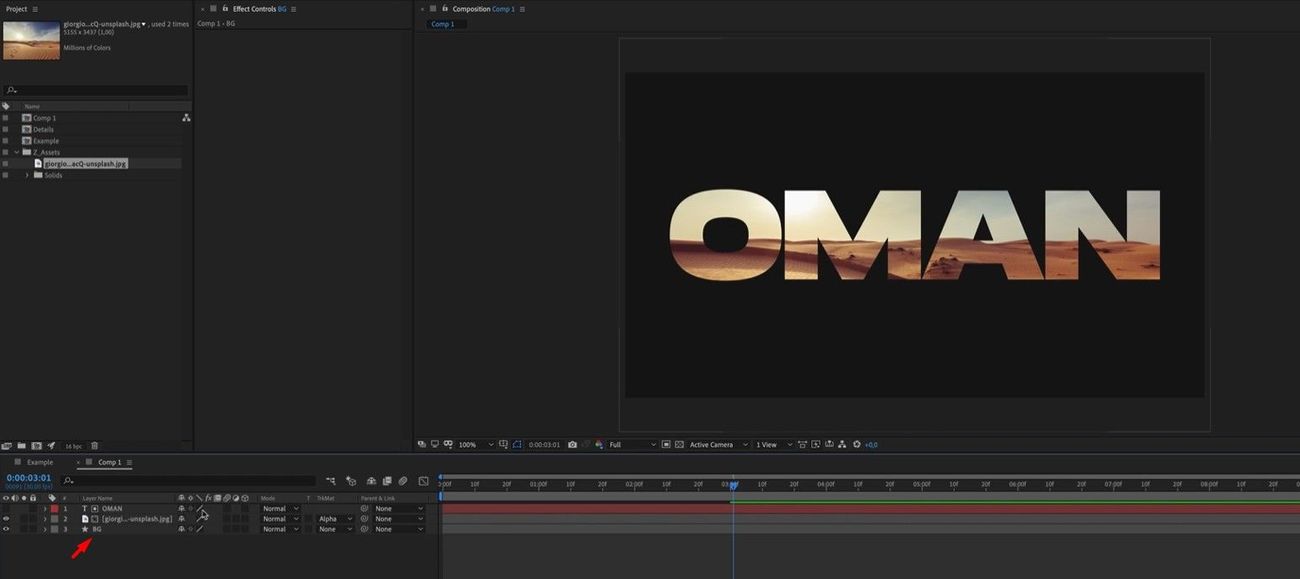Image resolution: width=1300 pixels, height=579 pixels.
Task: Select the Comp 1 tab in viewer
Action: coord(442,24)
